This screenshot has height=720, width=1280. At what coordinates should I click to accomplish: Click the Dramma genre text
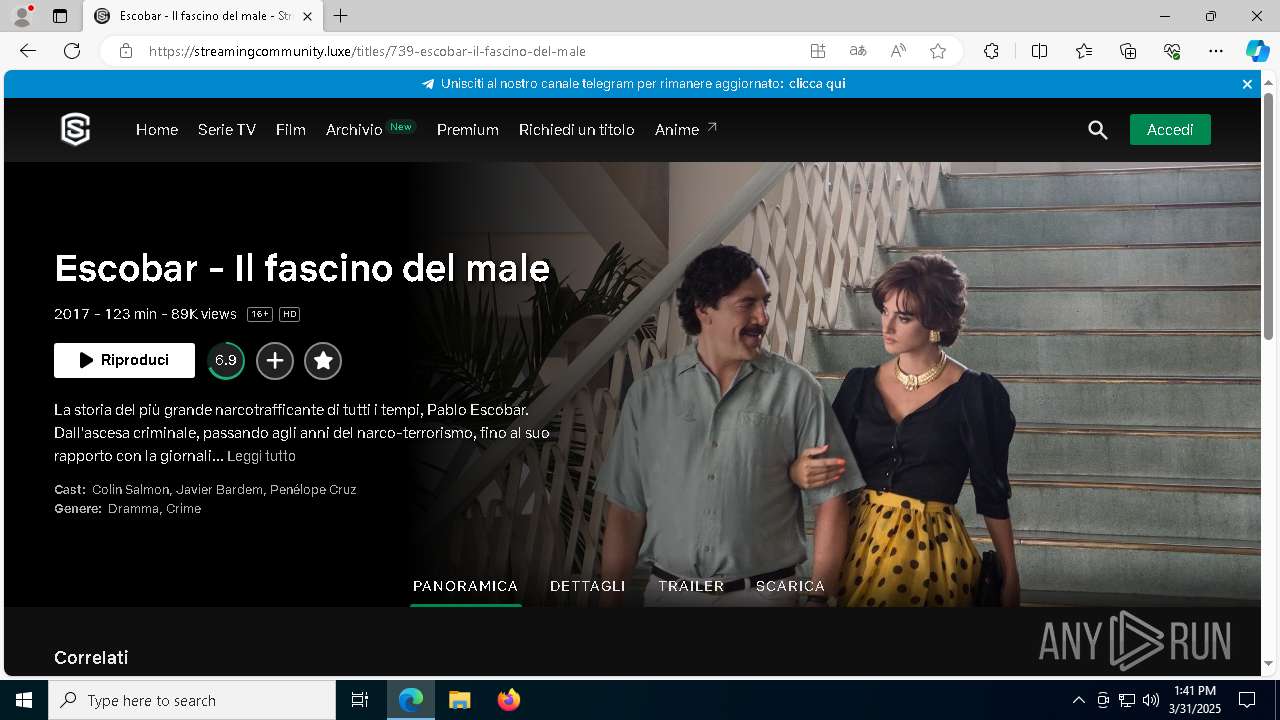[133, 509]
